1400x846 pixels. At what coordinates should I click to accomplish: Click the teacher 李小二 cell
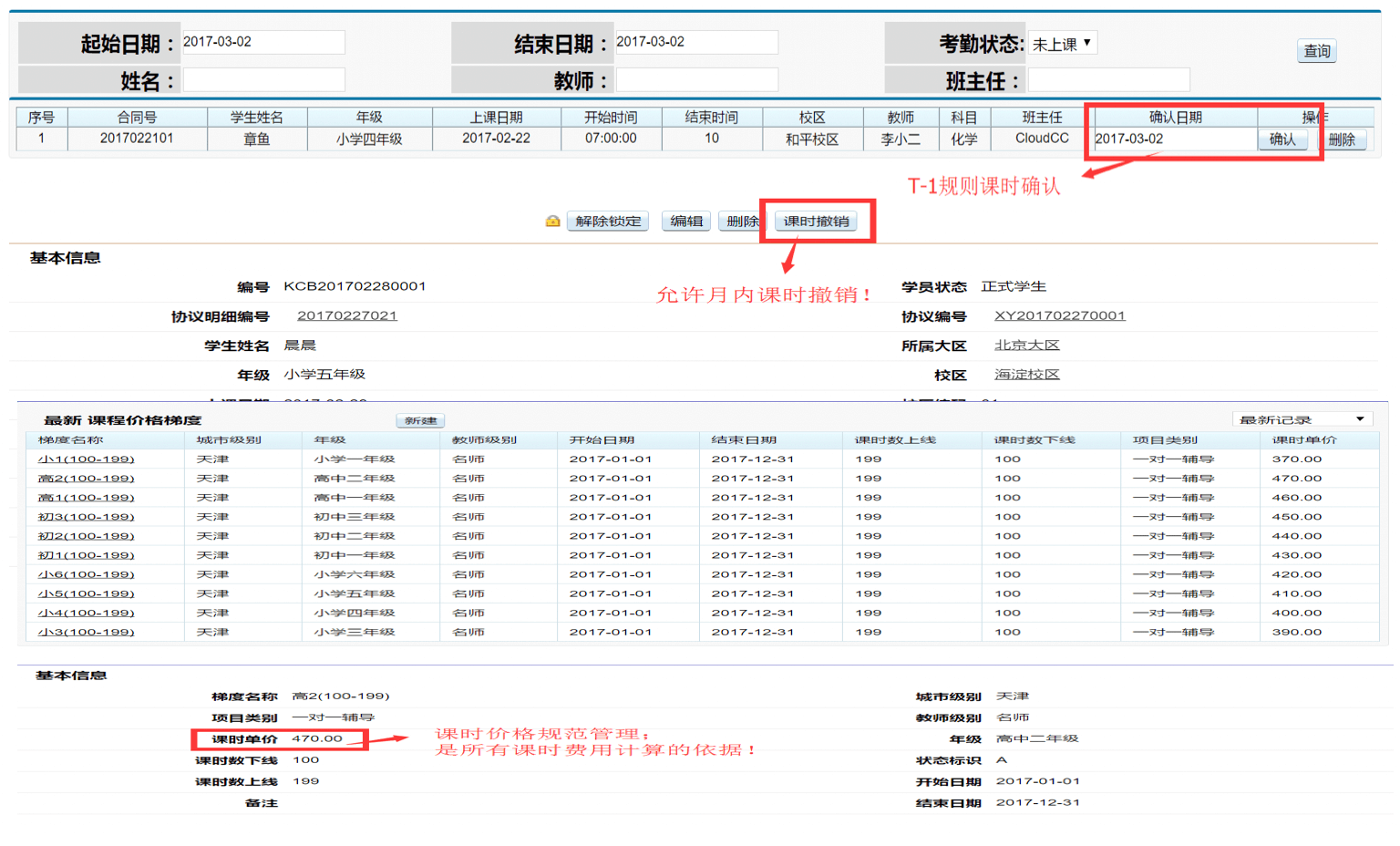(x=901, y=139)
